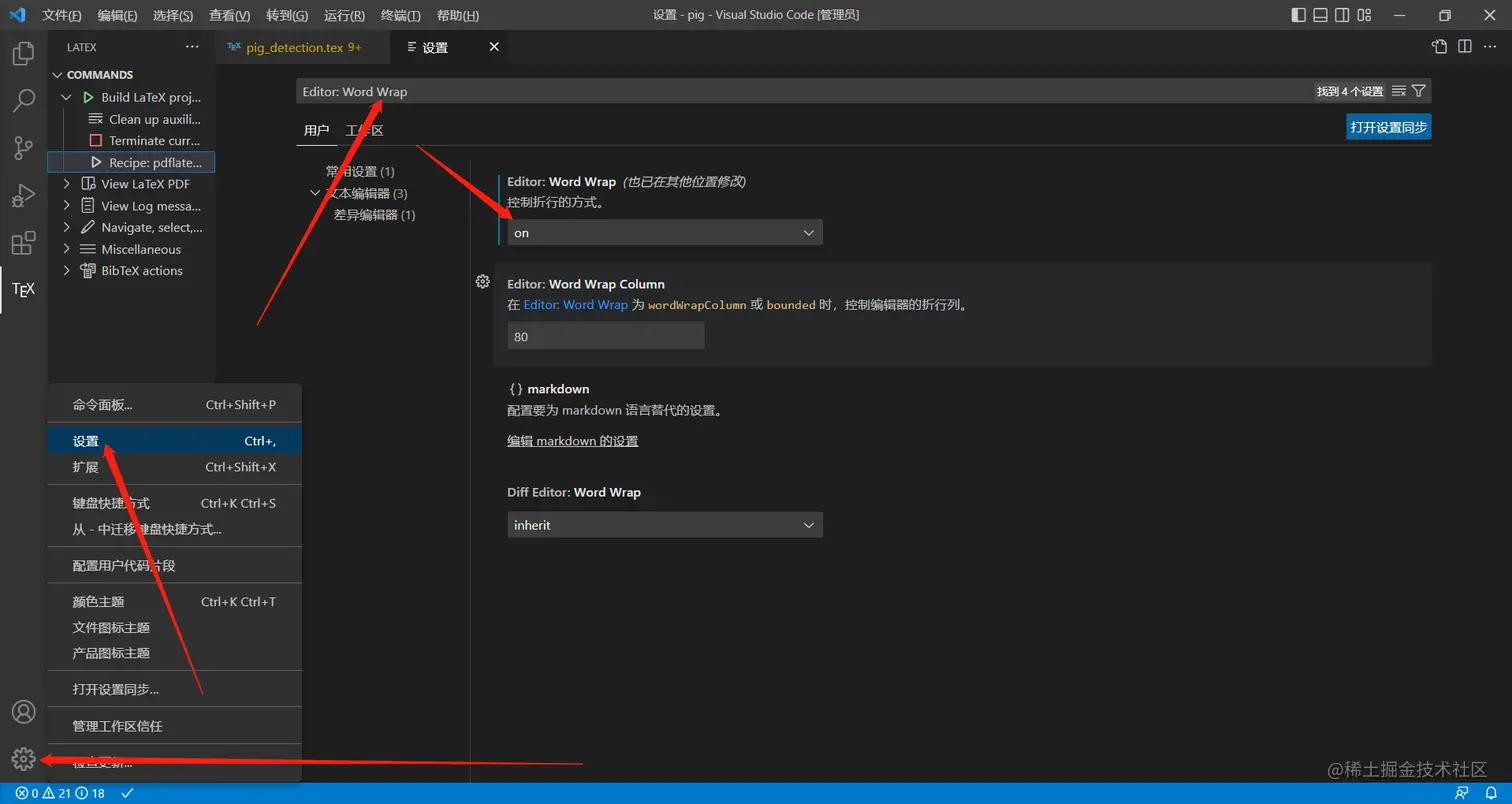Collapse the COMMANDS section
Screen dimensions: 1512x804
pyautogui.click(x=58, y=75)
